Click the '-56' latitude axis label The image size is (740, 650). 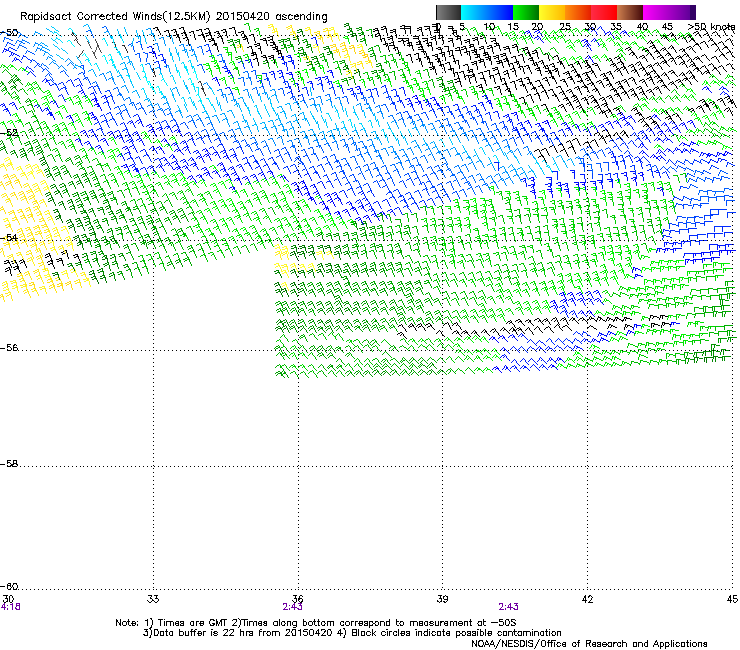click(9, 348)
